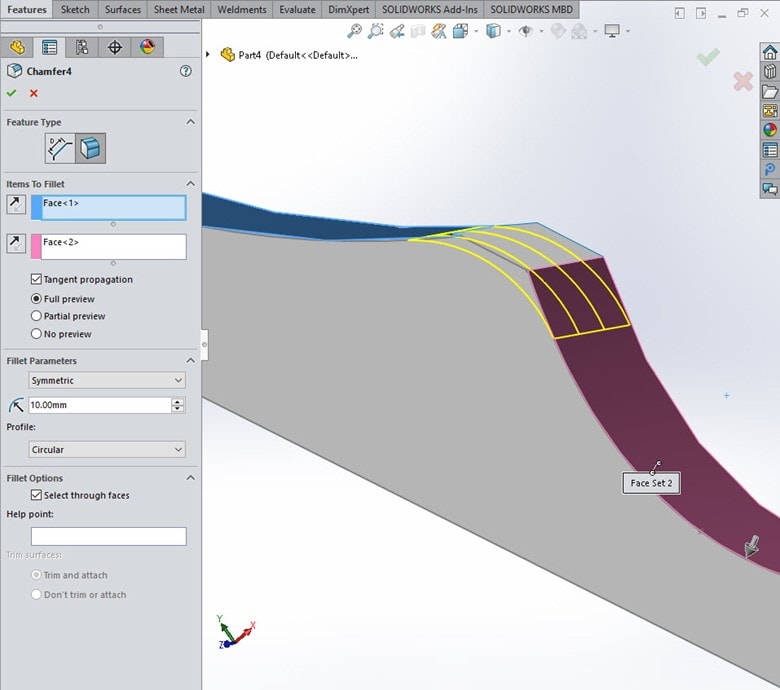780x690 pixels.
Task: Open the DimXpertManager crosshair tab
Action: tap(115, 47)
